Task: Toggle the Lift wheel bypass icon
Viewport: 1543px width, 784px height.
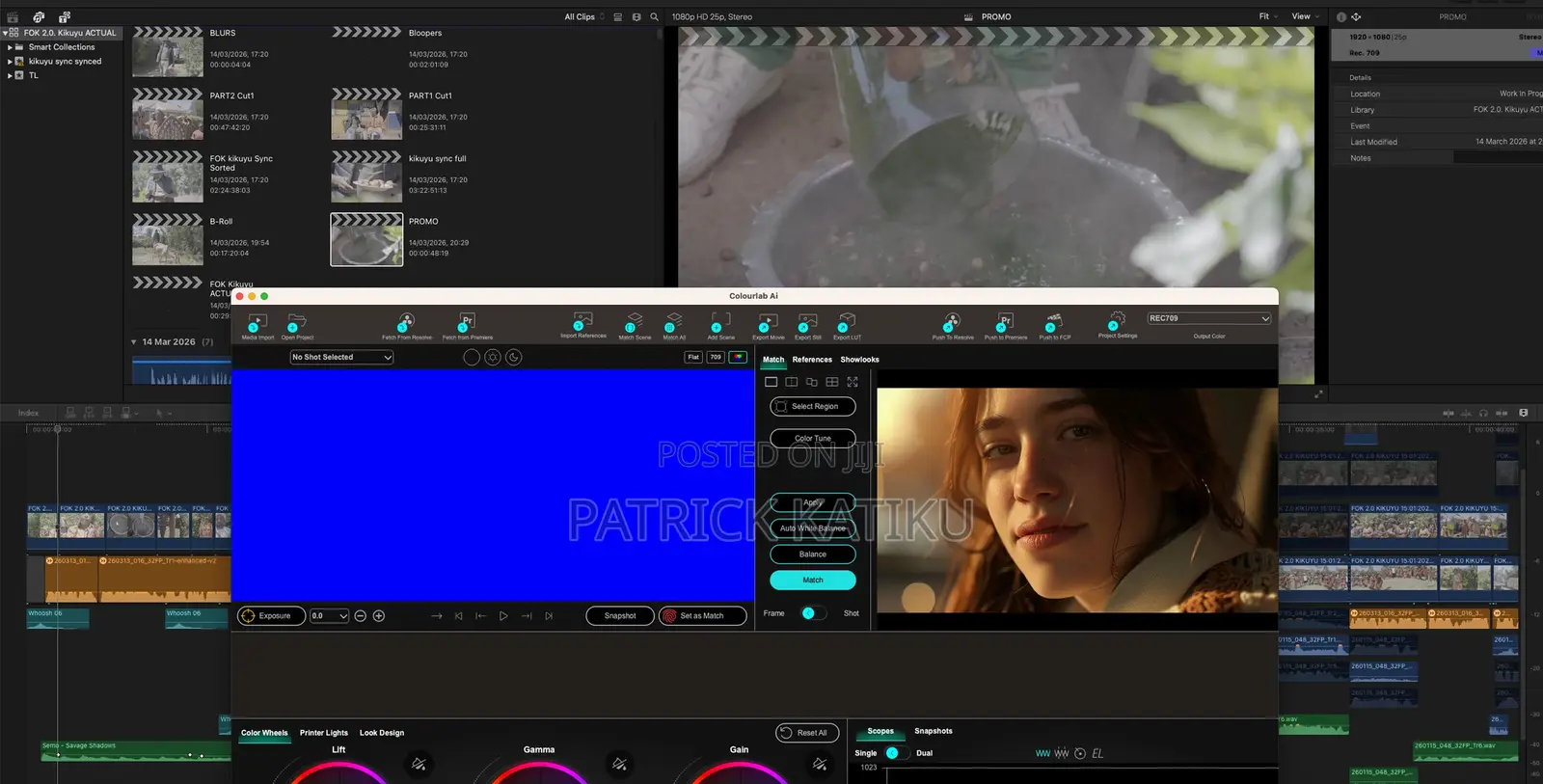Action: click(x=419, y=764)
